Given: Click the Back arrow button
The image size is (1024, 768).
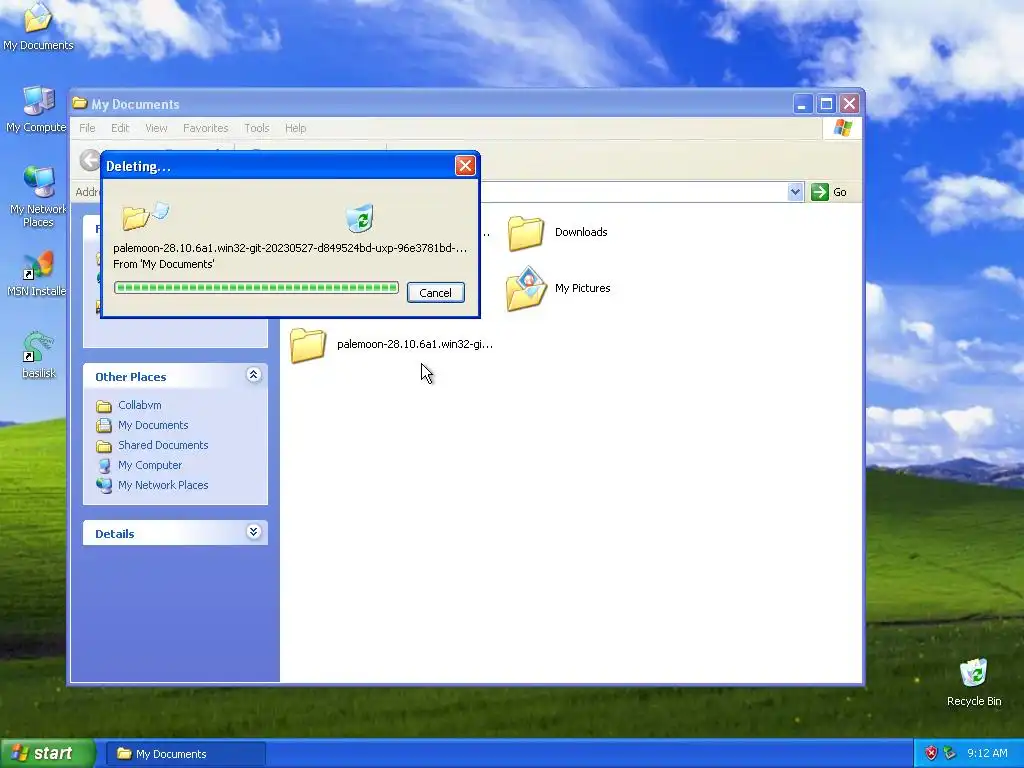Looking at the screenshot, I should 89,160.
